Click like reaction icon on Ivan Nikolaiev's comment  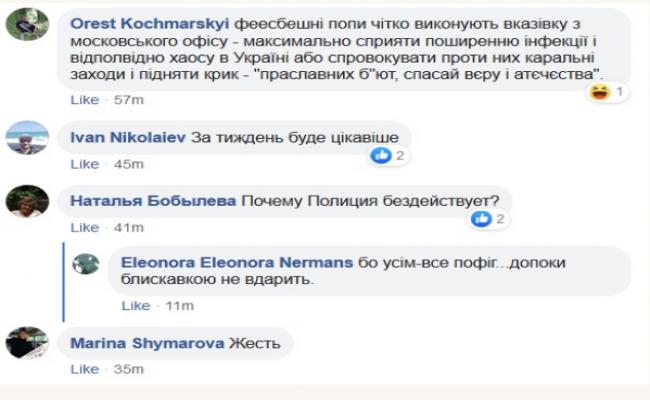tap(380, 155)
